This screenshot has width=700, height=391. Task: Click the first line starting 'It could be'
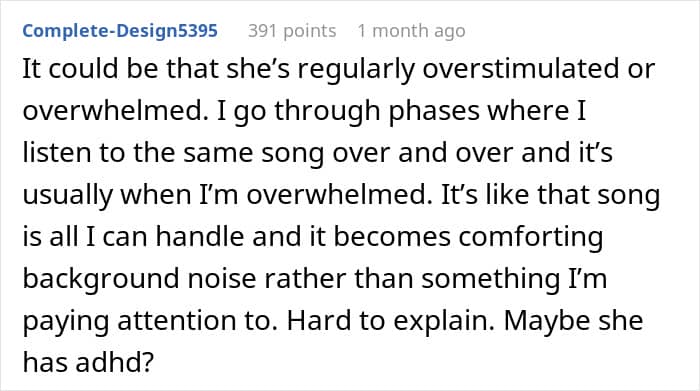(x=339, y=70)
